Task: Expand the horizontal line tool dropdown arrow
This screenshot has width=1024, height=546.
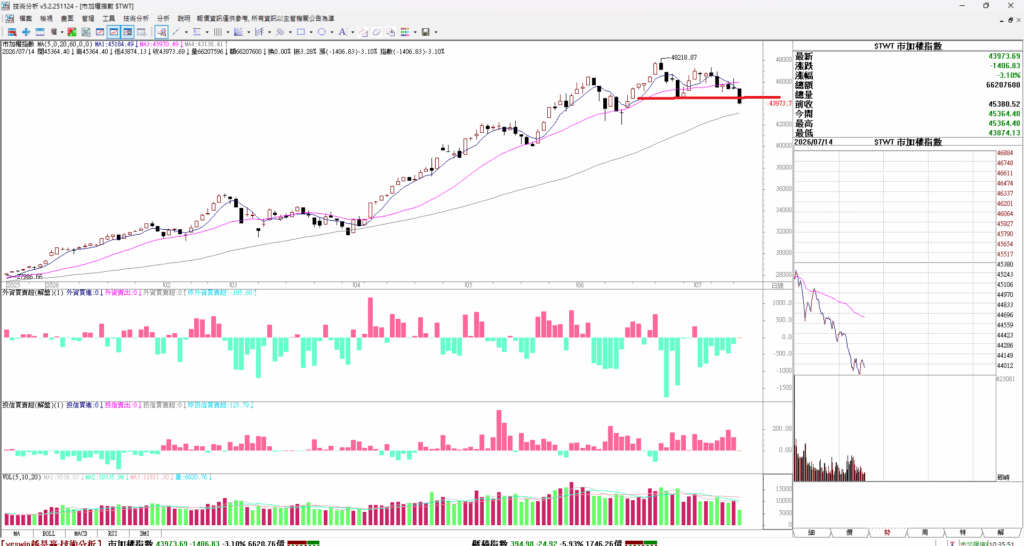Action: 207,31
